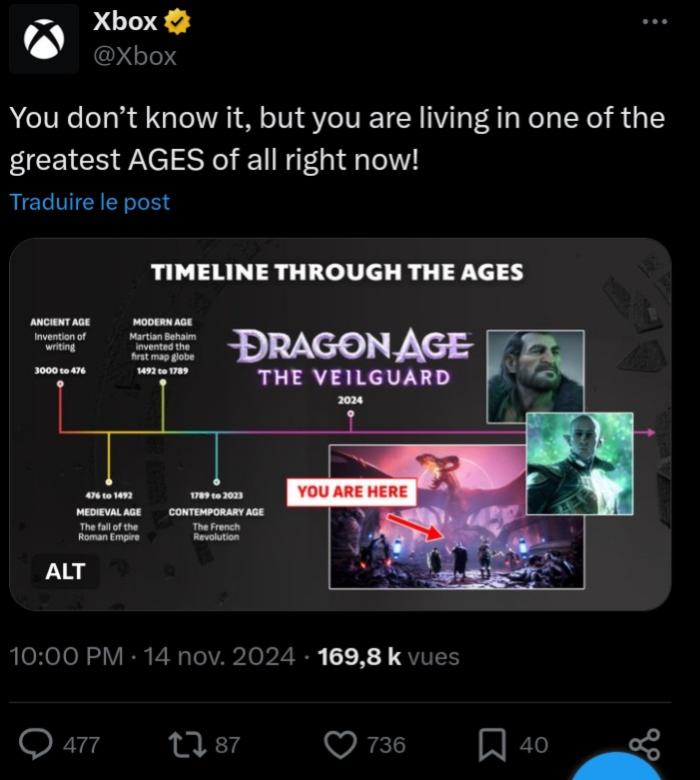Click the Medieval Age timeline entry
The height and width of the screenshot is (780, 700).
(109, 512)
